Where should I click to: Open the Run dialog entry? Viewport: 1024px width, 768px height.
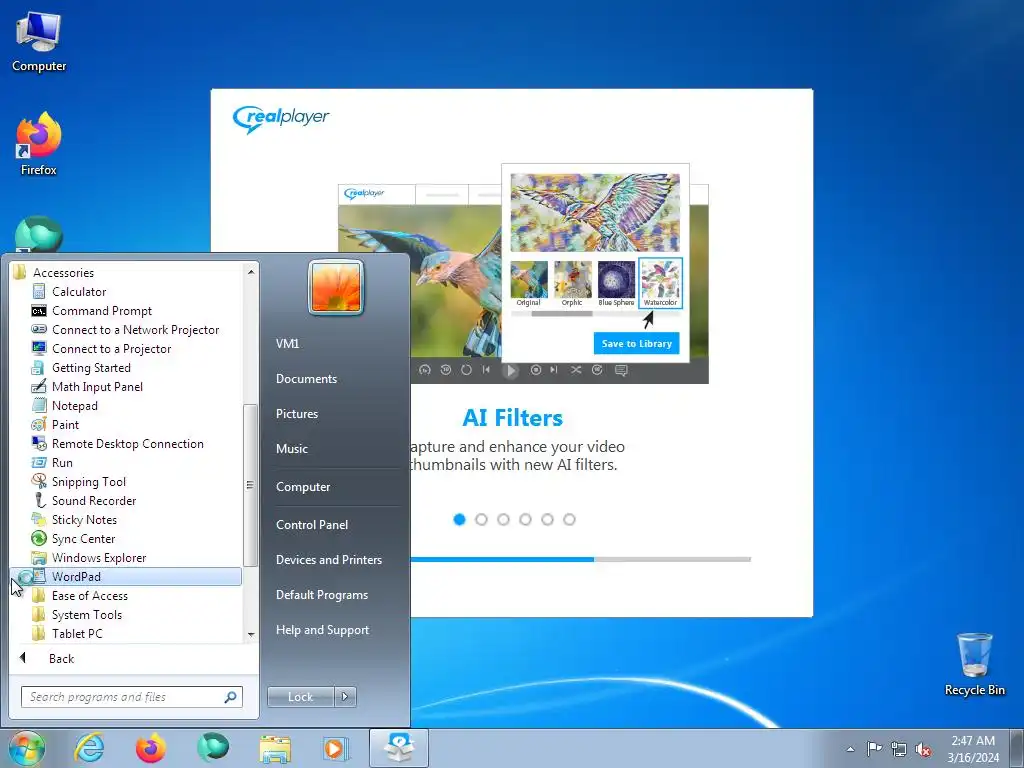click(x=61, y=462)
